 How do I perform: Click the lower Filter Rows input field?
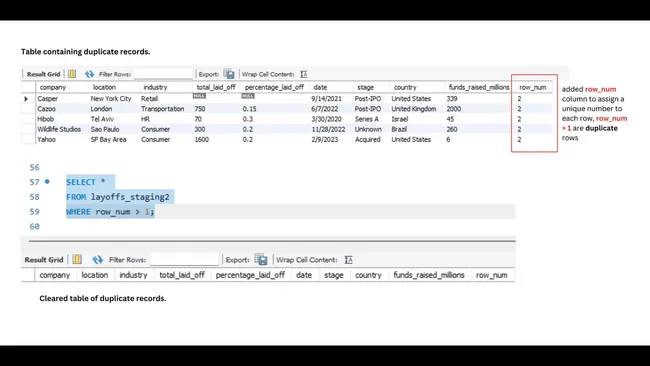coord(184,259)
